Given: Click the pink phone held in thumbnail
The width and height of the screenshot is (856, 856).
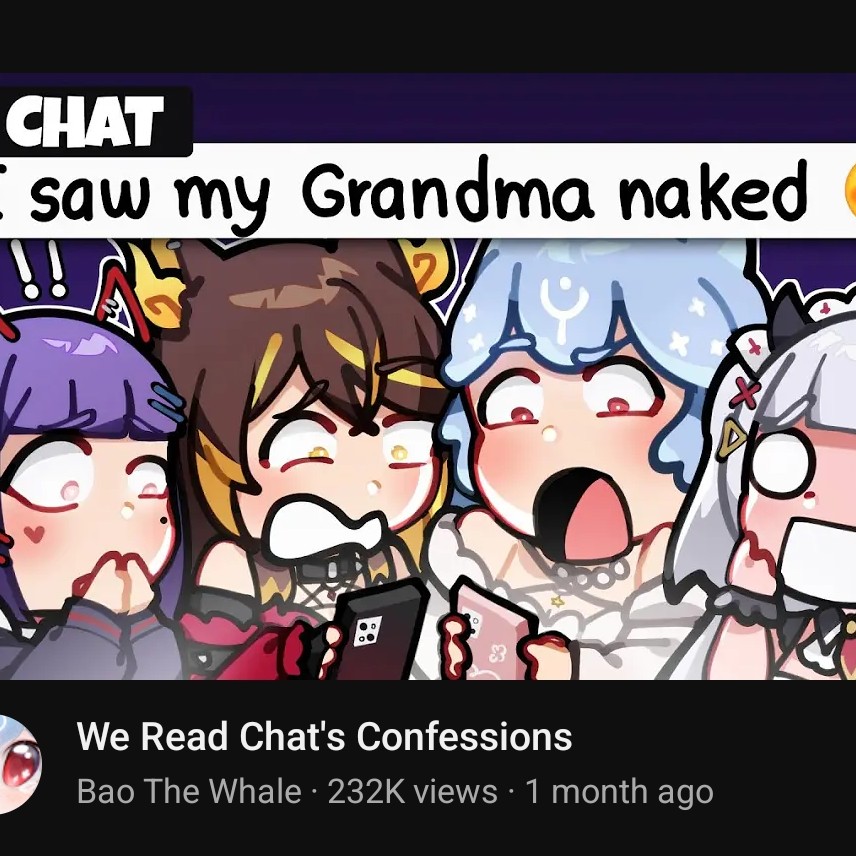Looking at the screenshot, I should click(493, 633).
